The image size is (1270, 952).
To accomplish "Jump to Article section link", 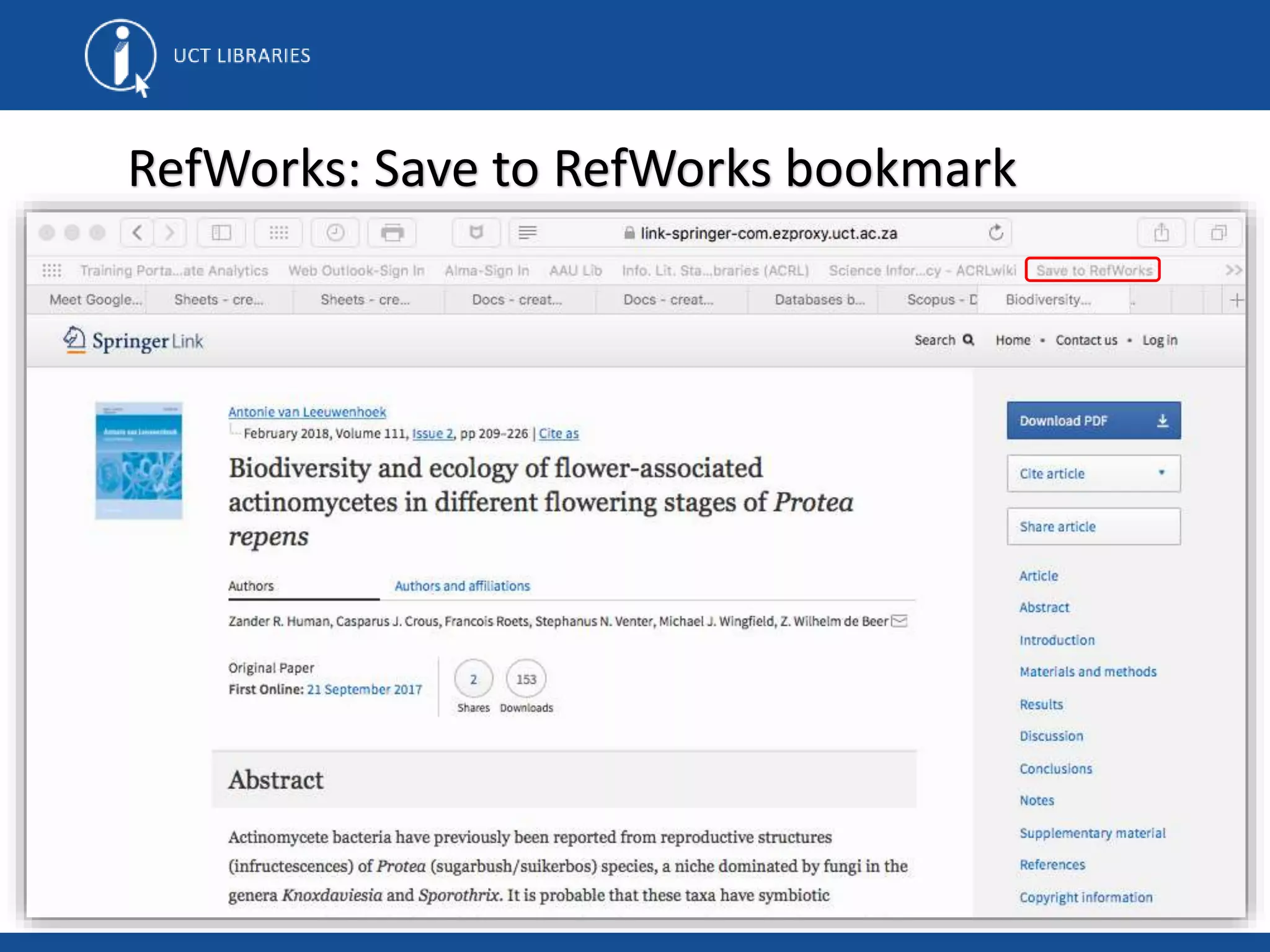I will click(1039, 576).
